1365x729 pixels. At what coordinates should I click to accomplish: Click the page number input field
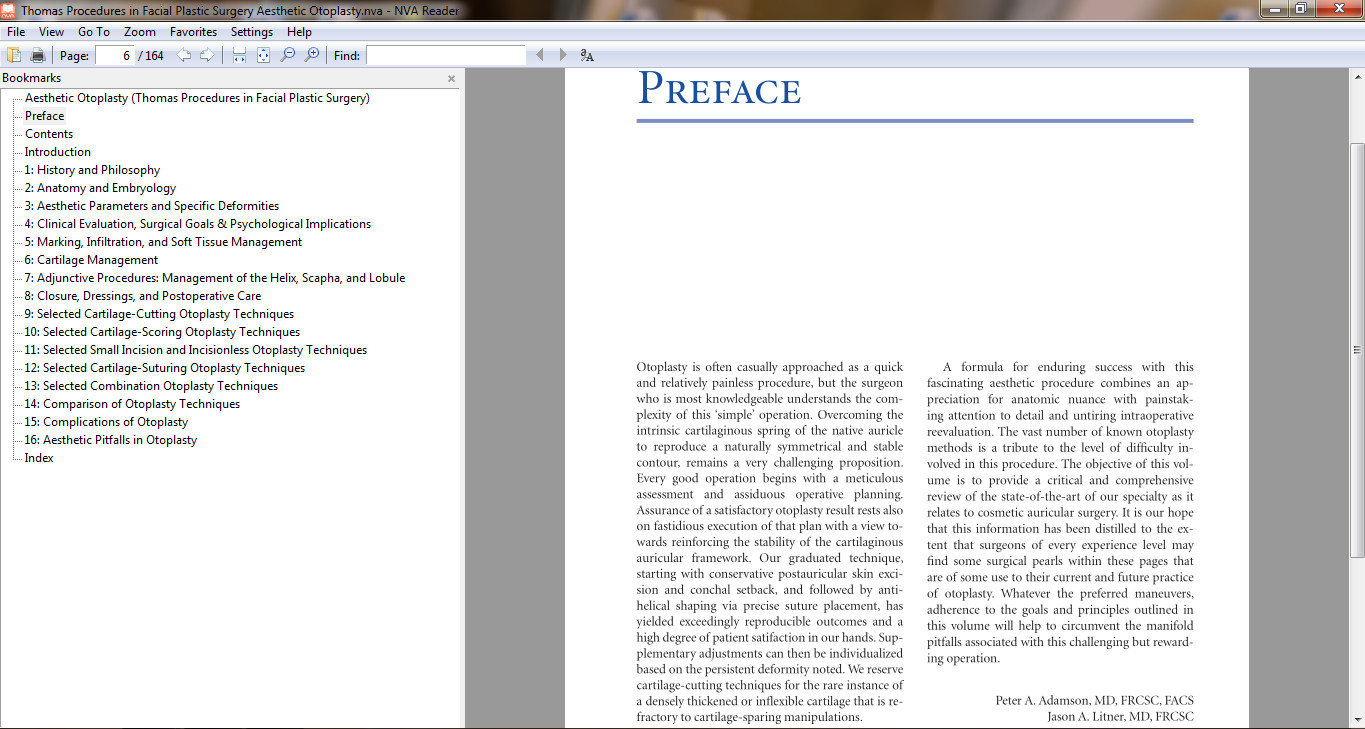coord(114,56)
